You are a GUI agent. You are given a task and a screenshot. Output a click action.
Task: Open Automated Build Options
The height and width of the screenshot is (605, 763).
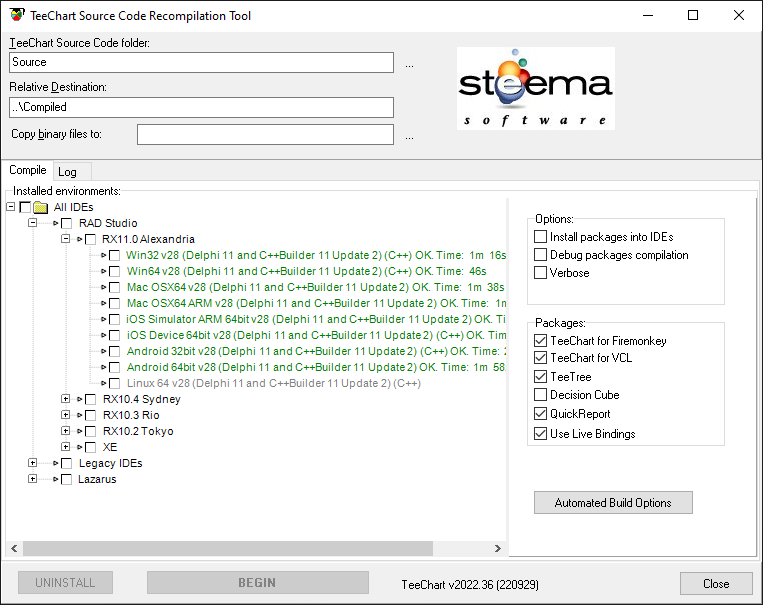click(x=613, y=502)
